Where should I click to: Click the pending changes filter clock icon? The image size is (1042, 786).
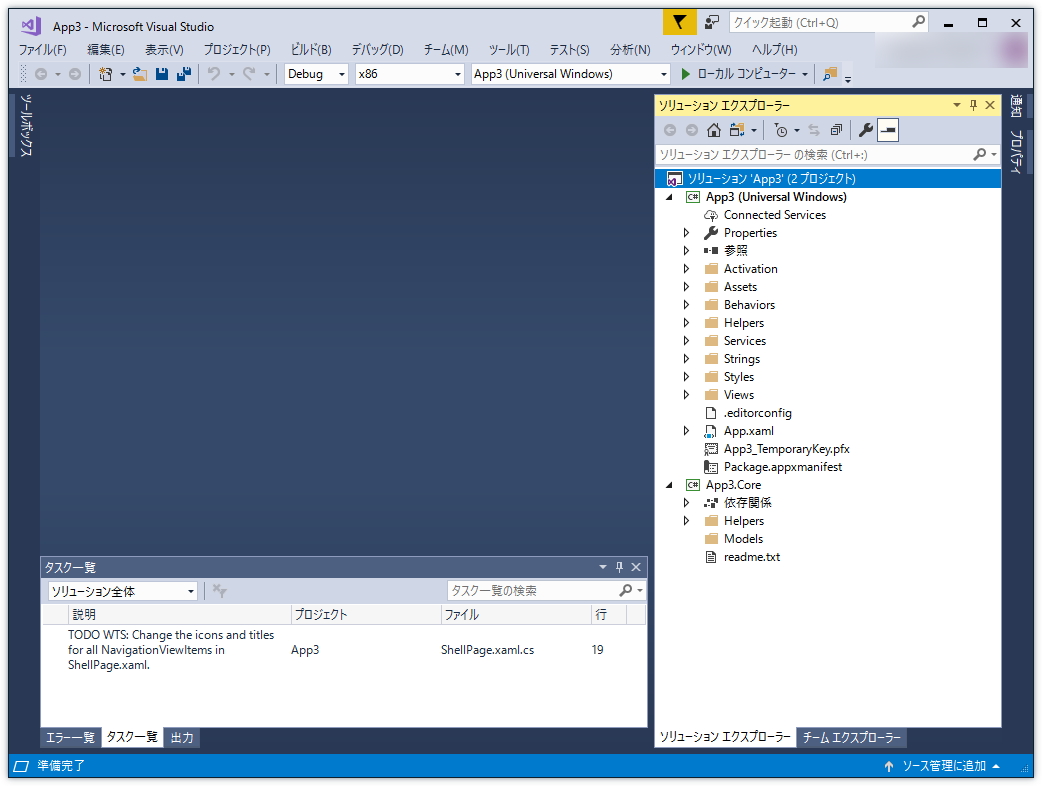[x=782, y=130]
